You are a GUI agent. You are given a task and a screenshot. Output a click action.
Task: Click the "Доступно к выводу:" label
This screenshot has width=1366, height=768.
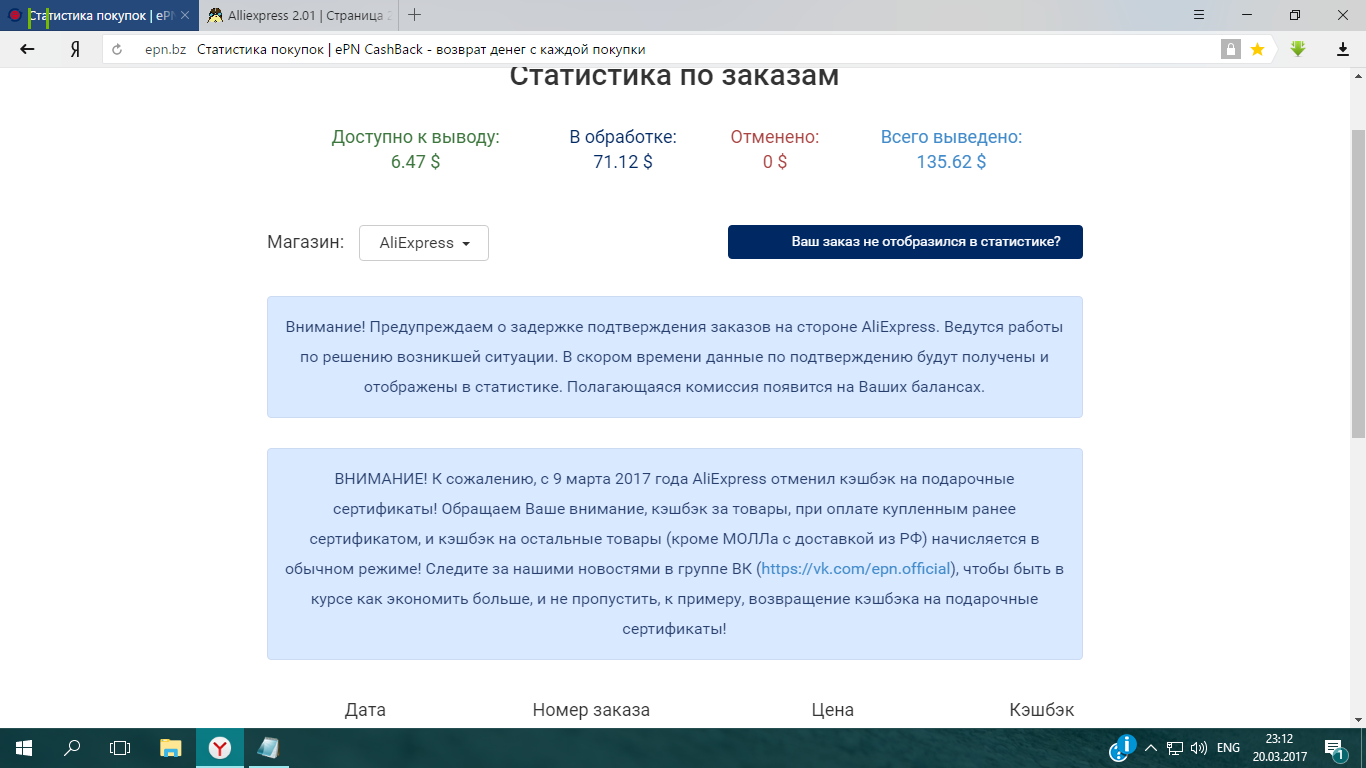[x=416, y=137]
